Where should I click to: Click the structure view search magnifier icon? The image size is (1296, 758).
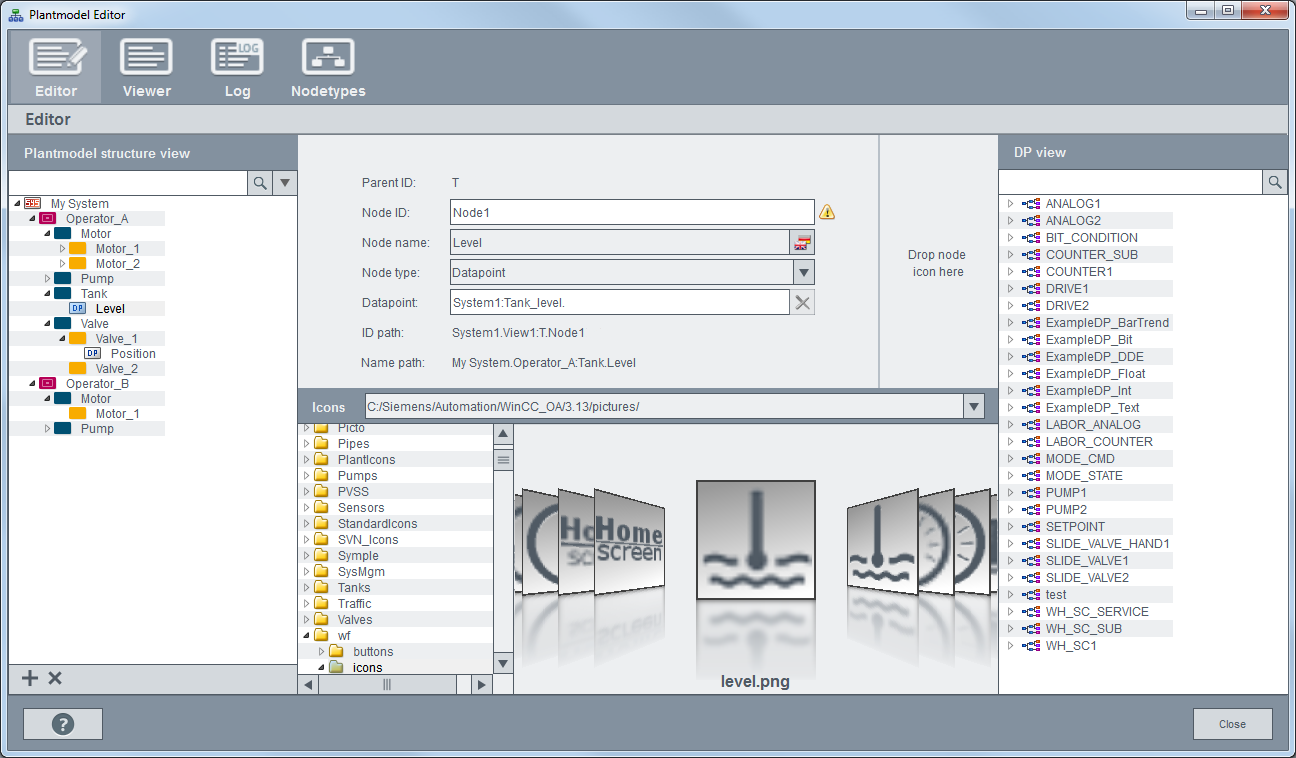259,183
